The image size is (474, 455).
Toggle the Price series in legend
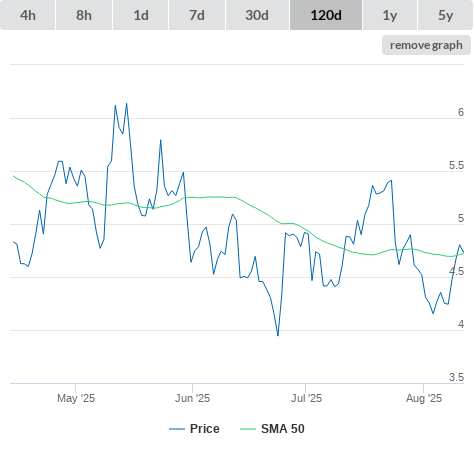[x=205, y=429]
